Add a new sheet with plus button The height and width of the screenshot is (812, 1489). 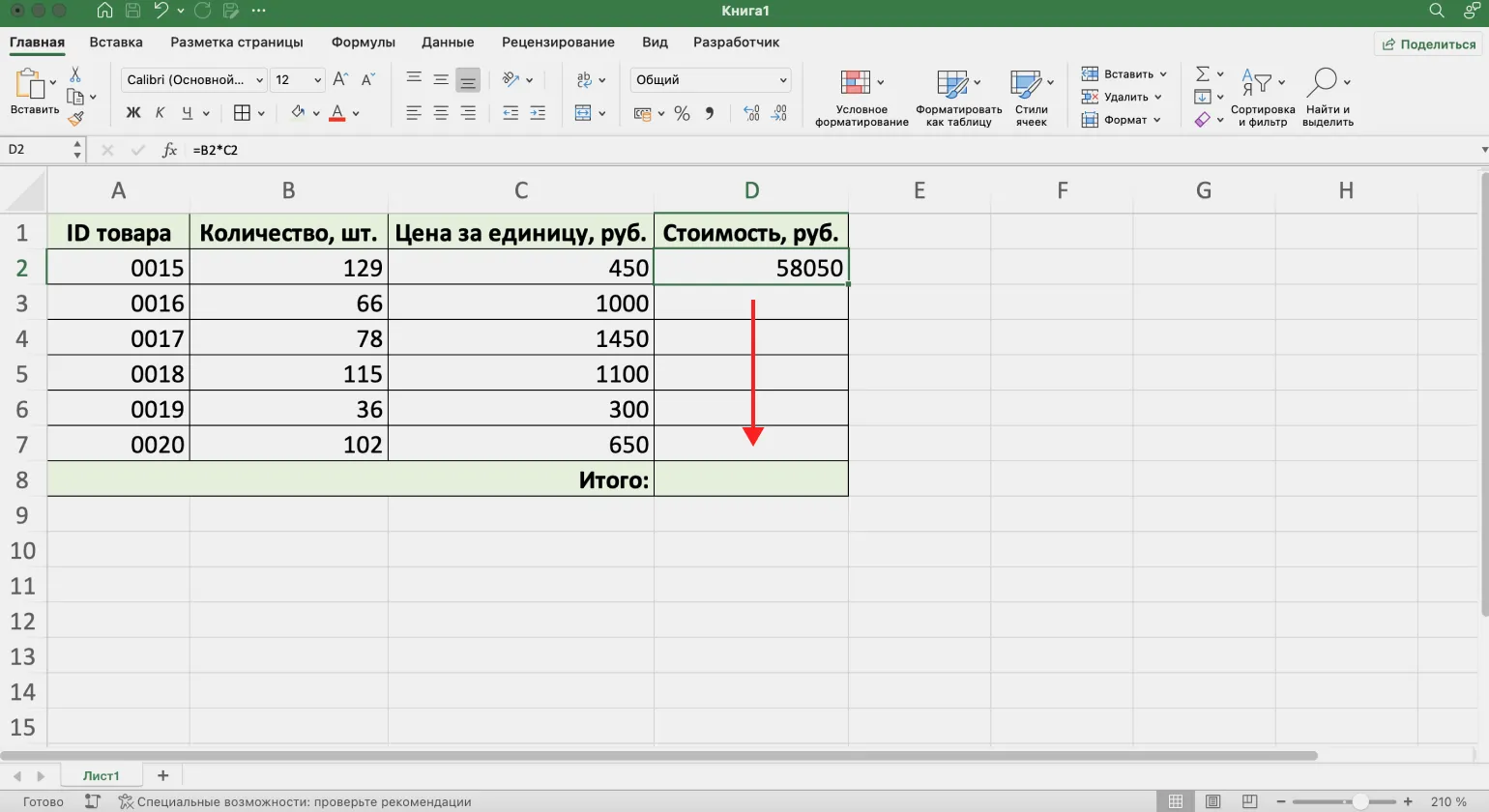162,775
